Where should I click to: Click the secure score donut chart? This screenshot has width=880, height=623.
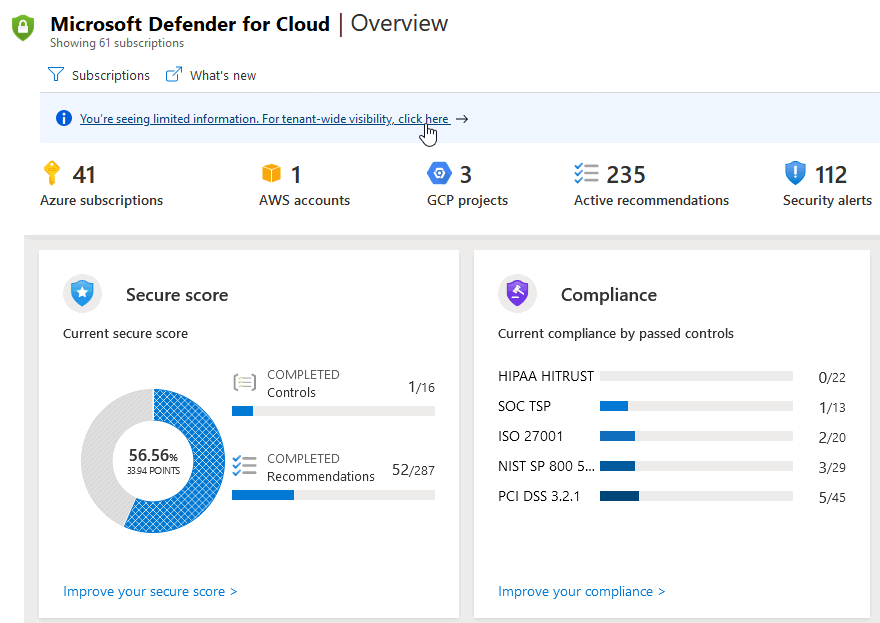pyautogui.click(x=153, y=461)
